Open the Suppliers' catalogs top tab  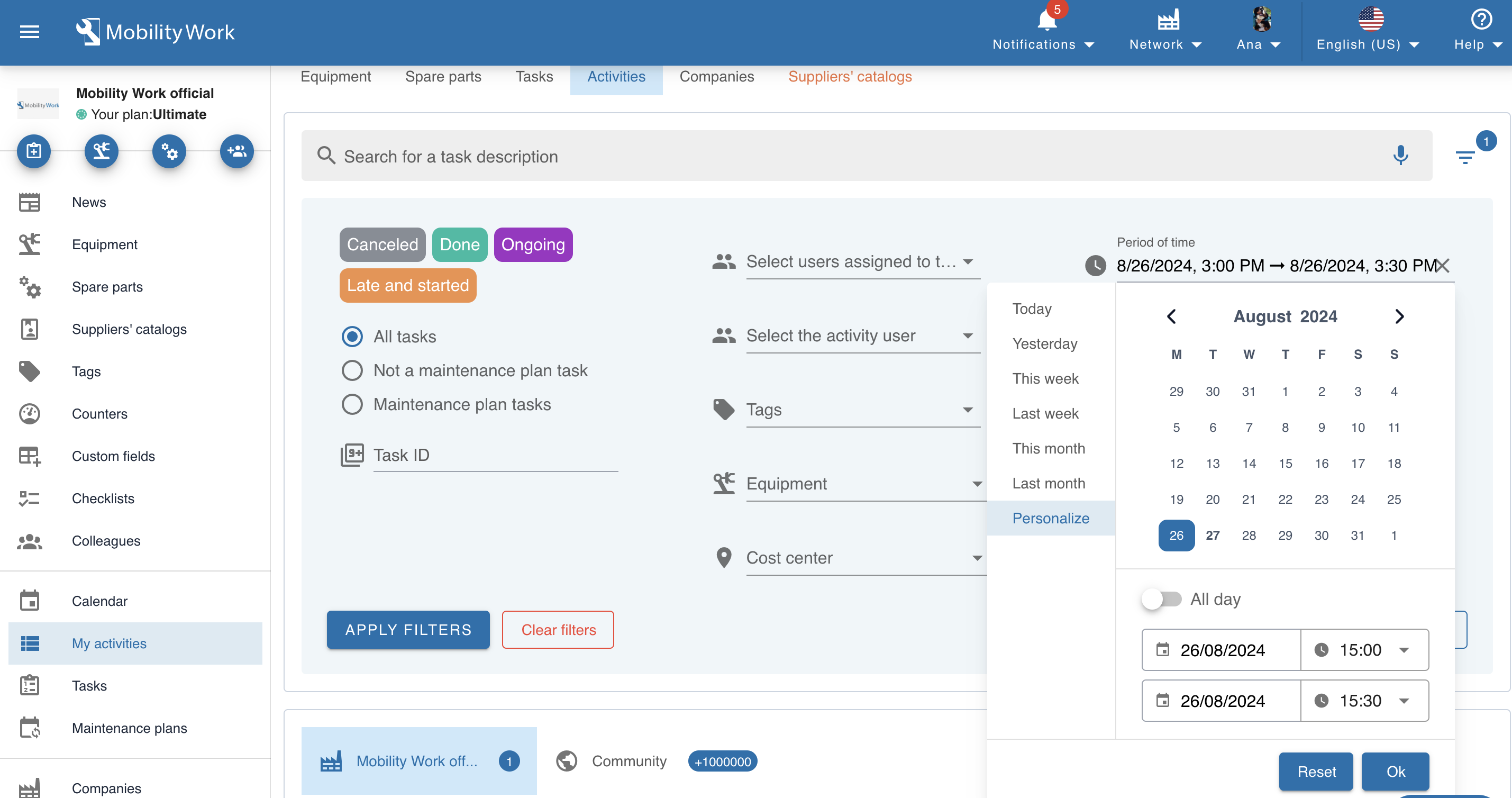[850, 76]
